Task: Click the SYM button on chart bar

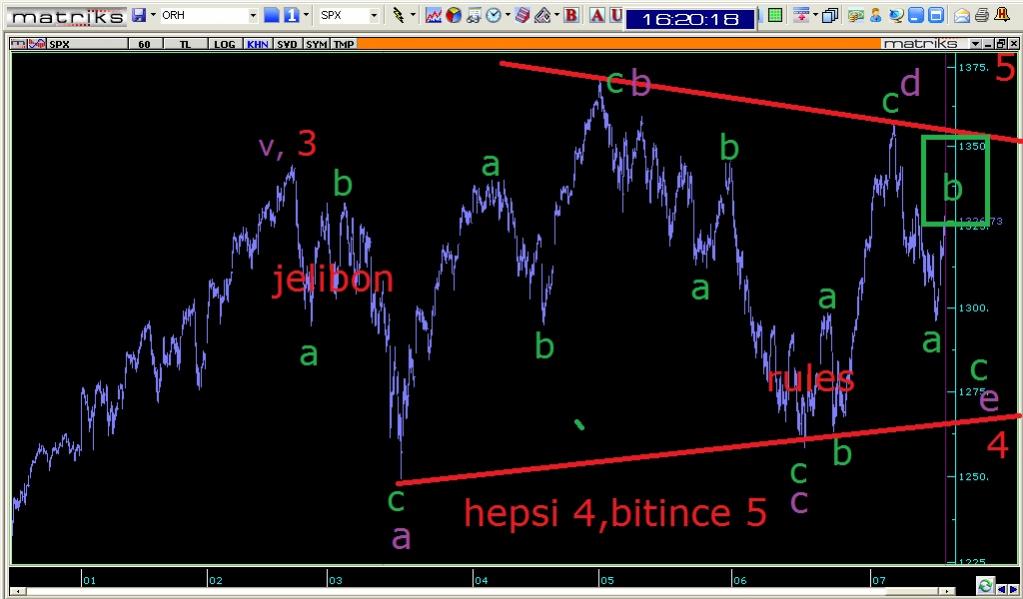Action: 316,45
